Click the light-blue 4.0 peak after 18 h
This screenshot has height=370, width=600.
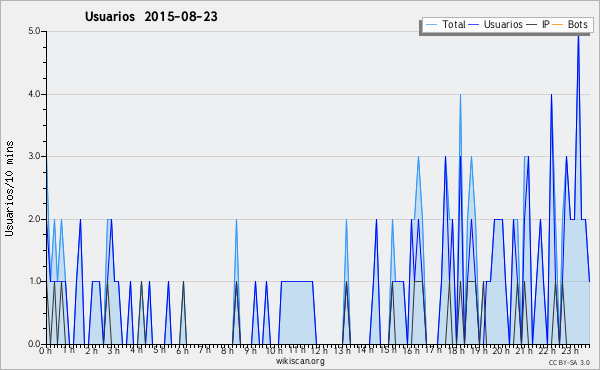point(460,96)
